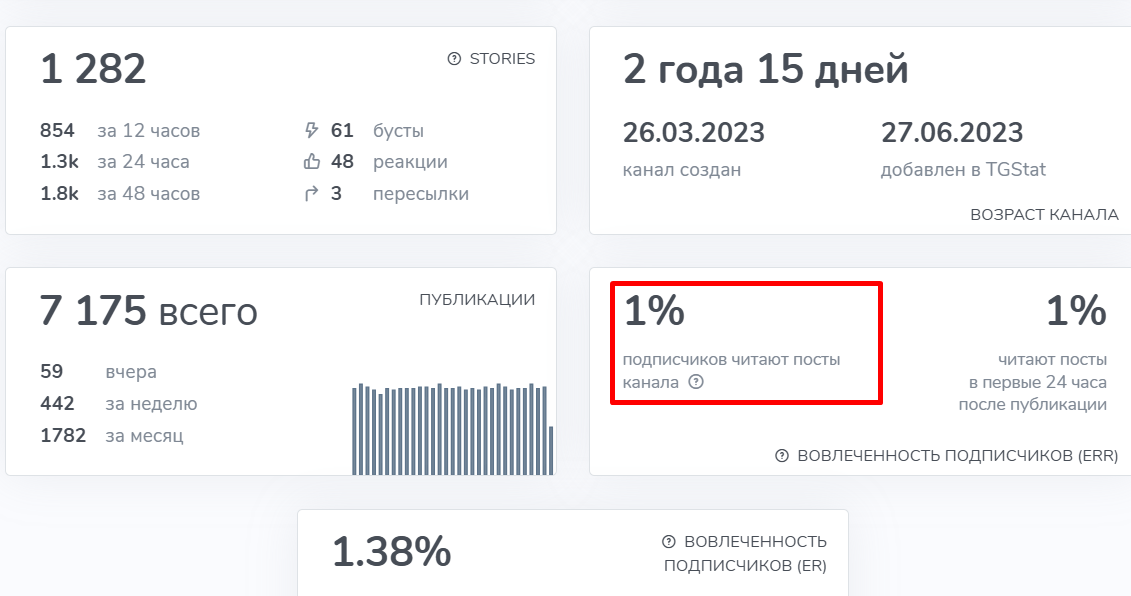
Task: Click the help icon beside ВОВЛЕЧЕННОСТЬ ПОДПИСЧИКОВ (ER)
Action: [x=669, y=542]
